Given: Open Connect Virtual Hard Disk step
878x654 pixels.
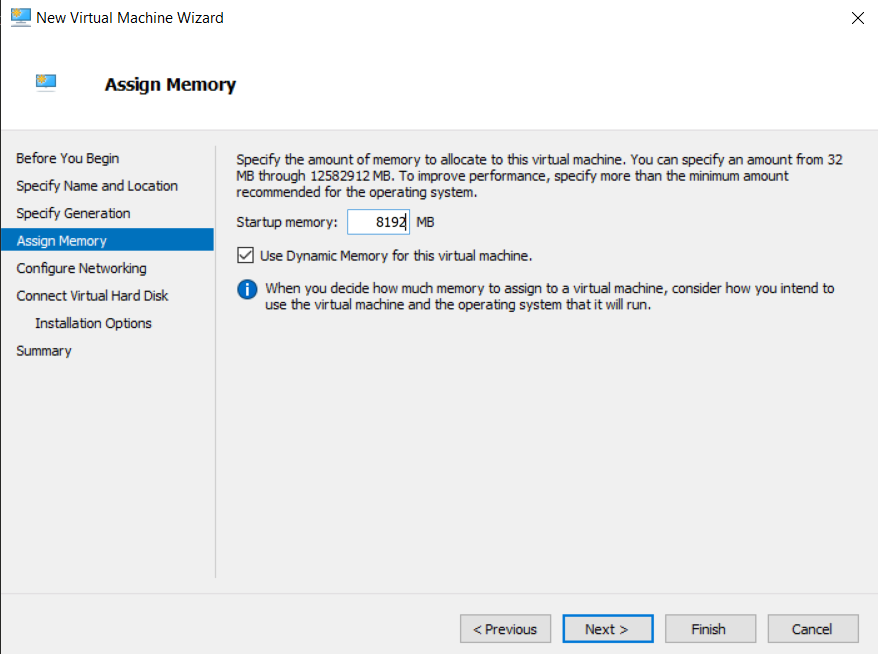Looking at the screenshot, I should [x=92, y=296].
